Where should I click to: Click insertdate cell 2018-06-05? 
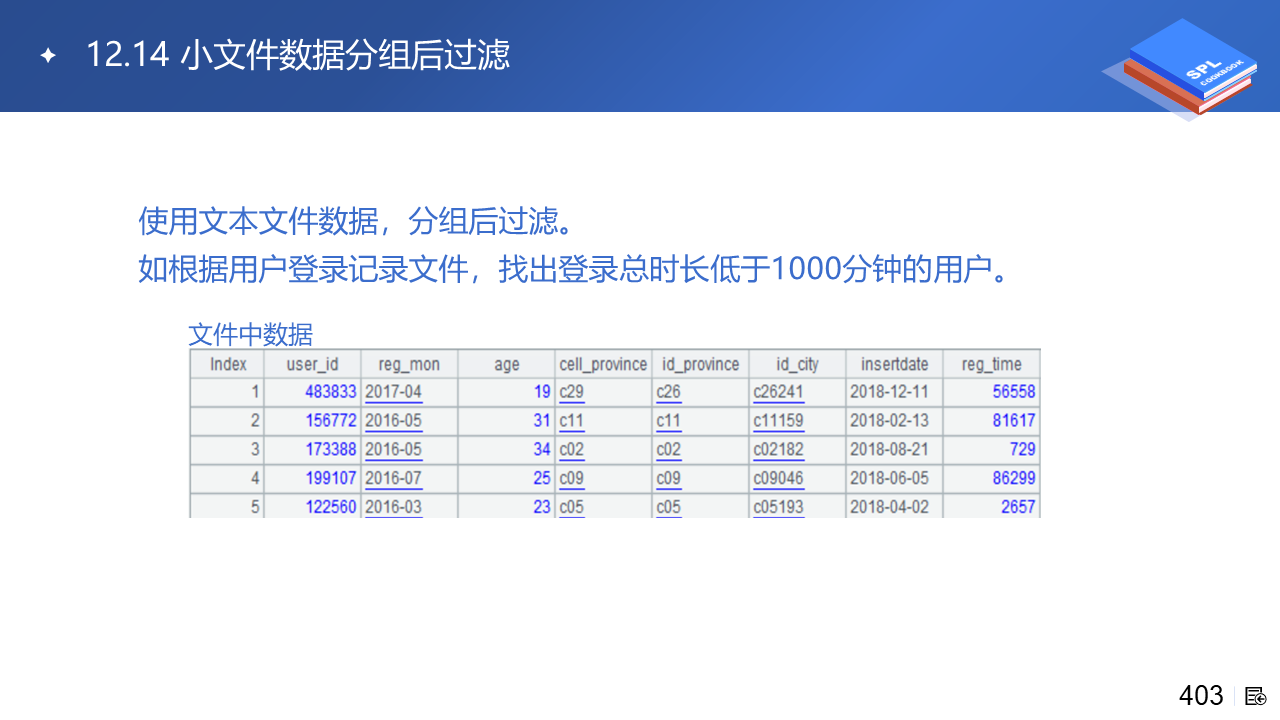(894, 479)
